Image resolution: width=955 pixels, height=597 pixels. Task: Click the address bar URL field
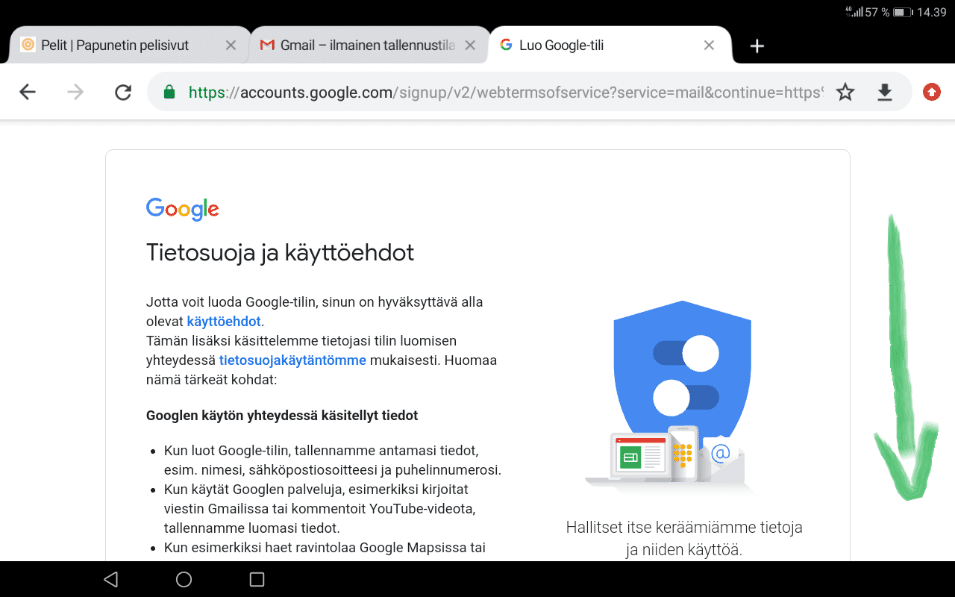point(506,92)
